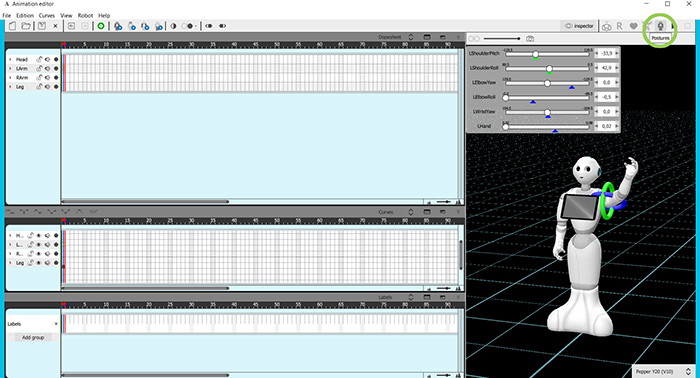
Task: Open the File menu
Action: (7, 15)
